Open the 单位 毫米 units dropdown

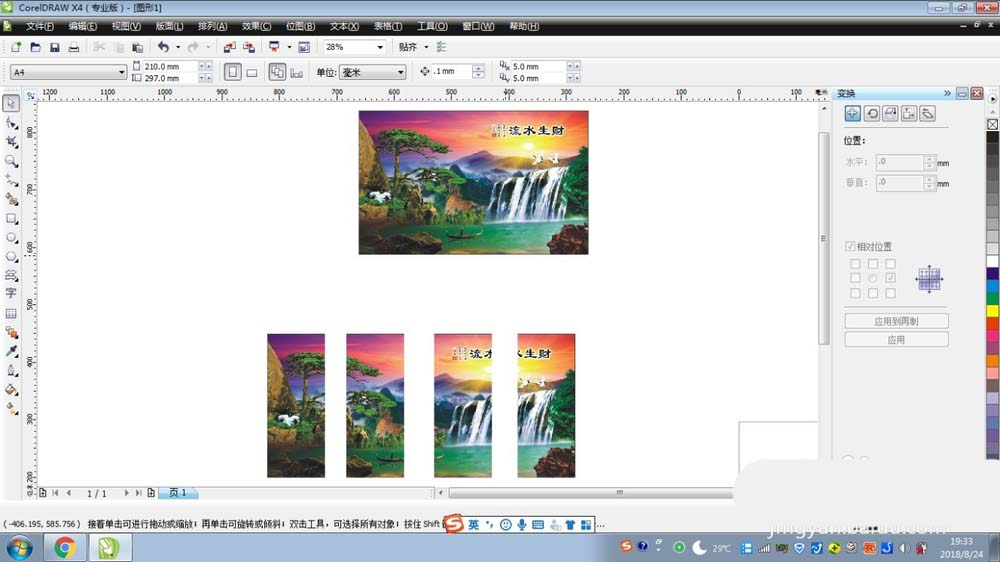point(401,72)
